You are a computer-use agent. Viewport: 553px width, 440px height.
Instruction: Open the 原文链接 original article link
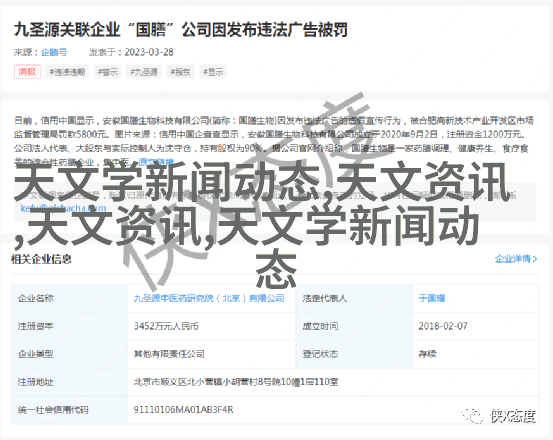point(156,162)
